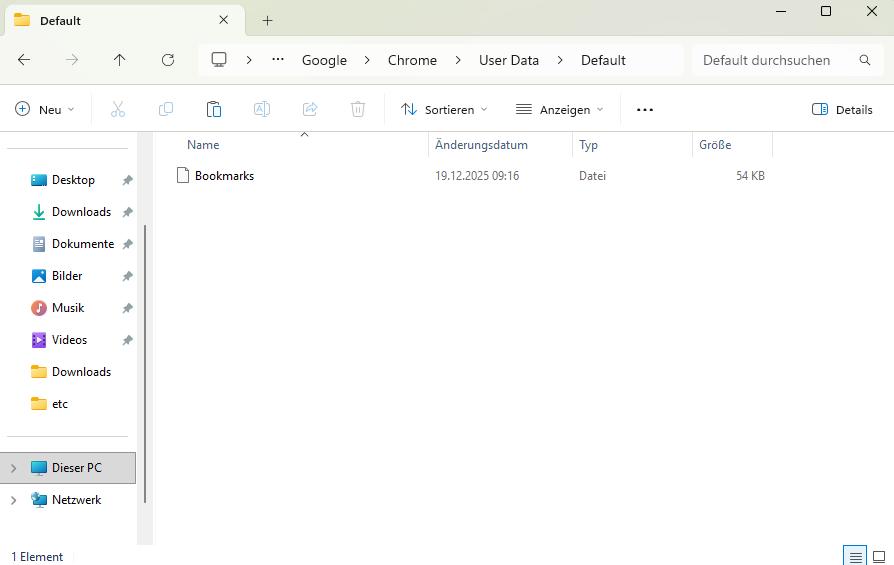The image size is (894, 565).
Task: Click the 'Datei' type cell
Action: point(592,176)
